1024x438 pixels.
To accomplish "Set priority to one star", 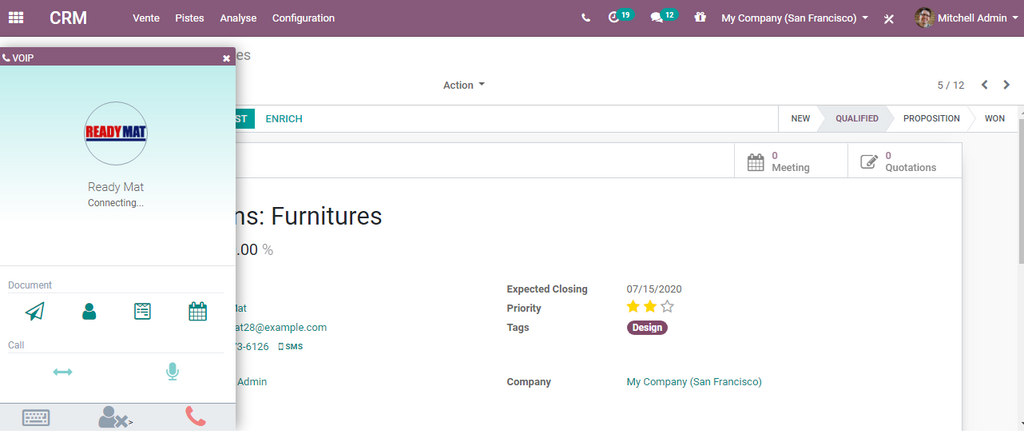I will (x=633, y=308).
